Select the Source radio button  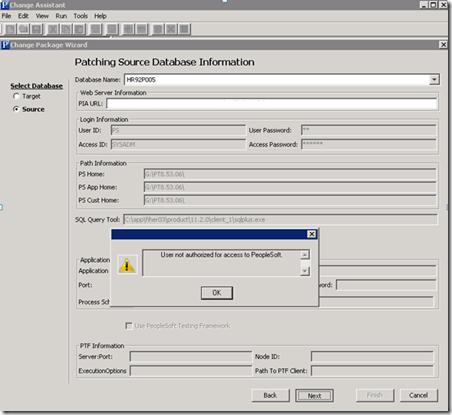[x=16, y=109]
